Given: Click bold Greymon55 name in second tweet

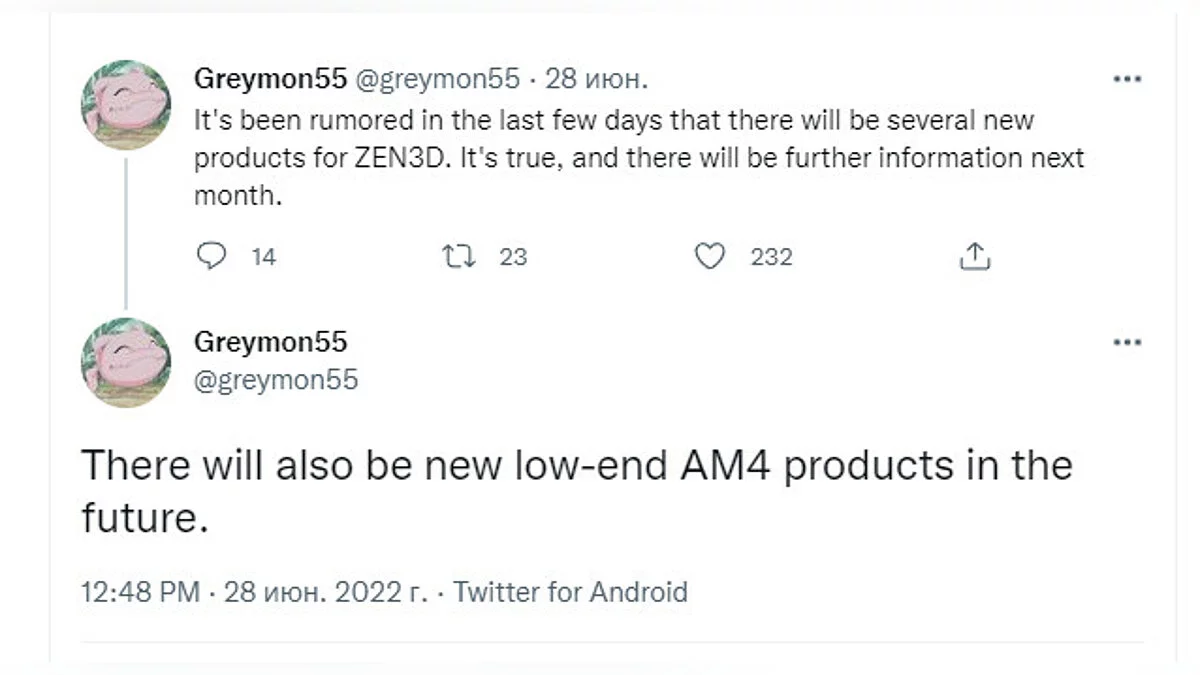Looking at the screenshot, I should tap(270, 342).
